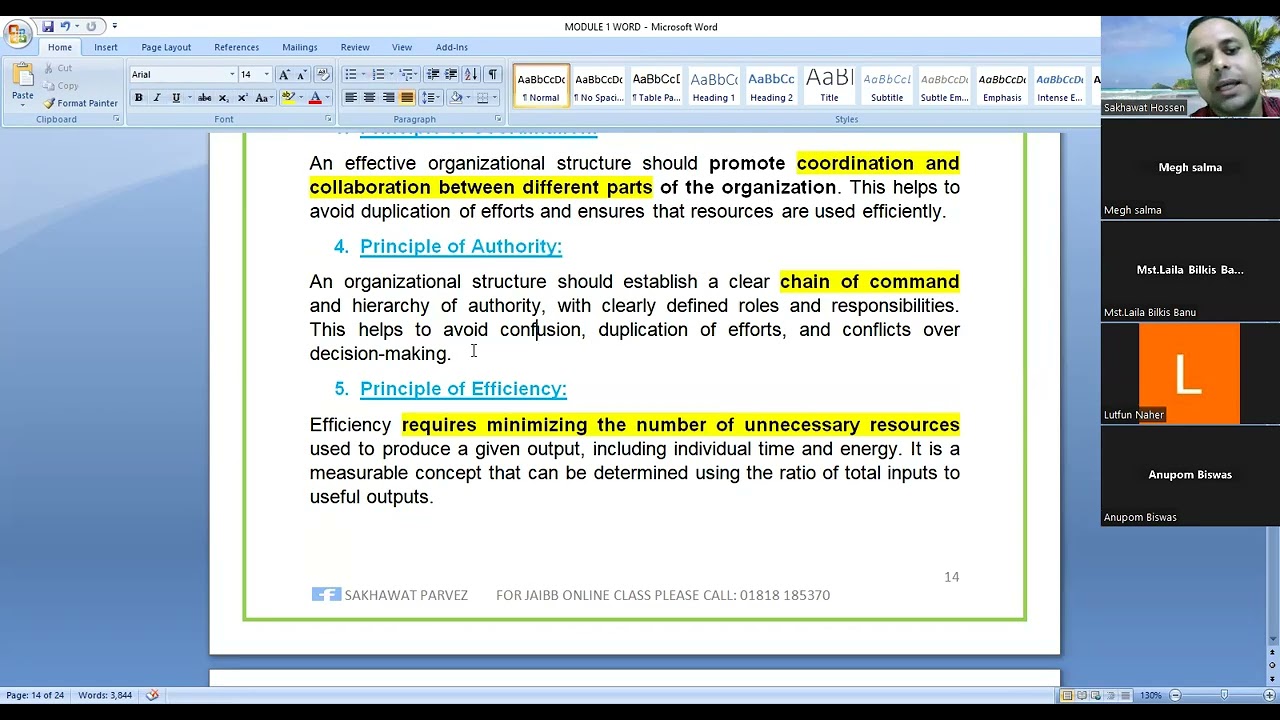Open the Mailings tab
This screenshot has width=1280, height=720.
(x=300, y=47)
